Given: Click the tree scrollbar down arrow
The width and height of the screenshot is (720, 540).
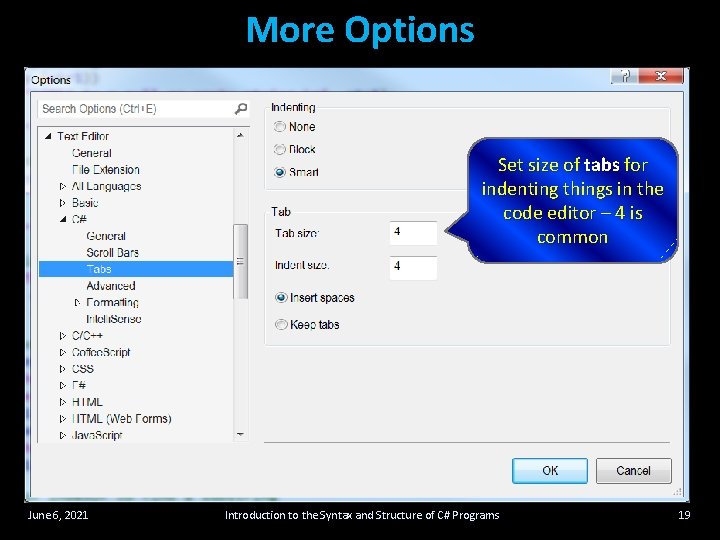Looking at the screenshot, I should (x=240, y=434).
